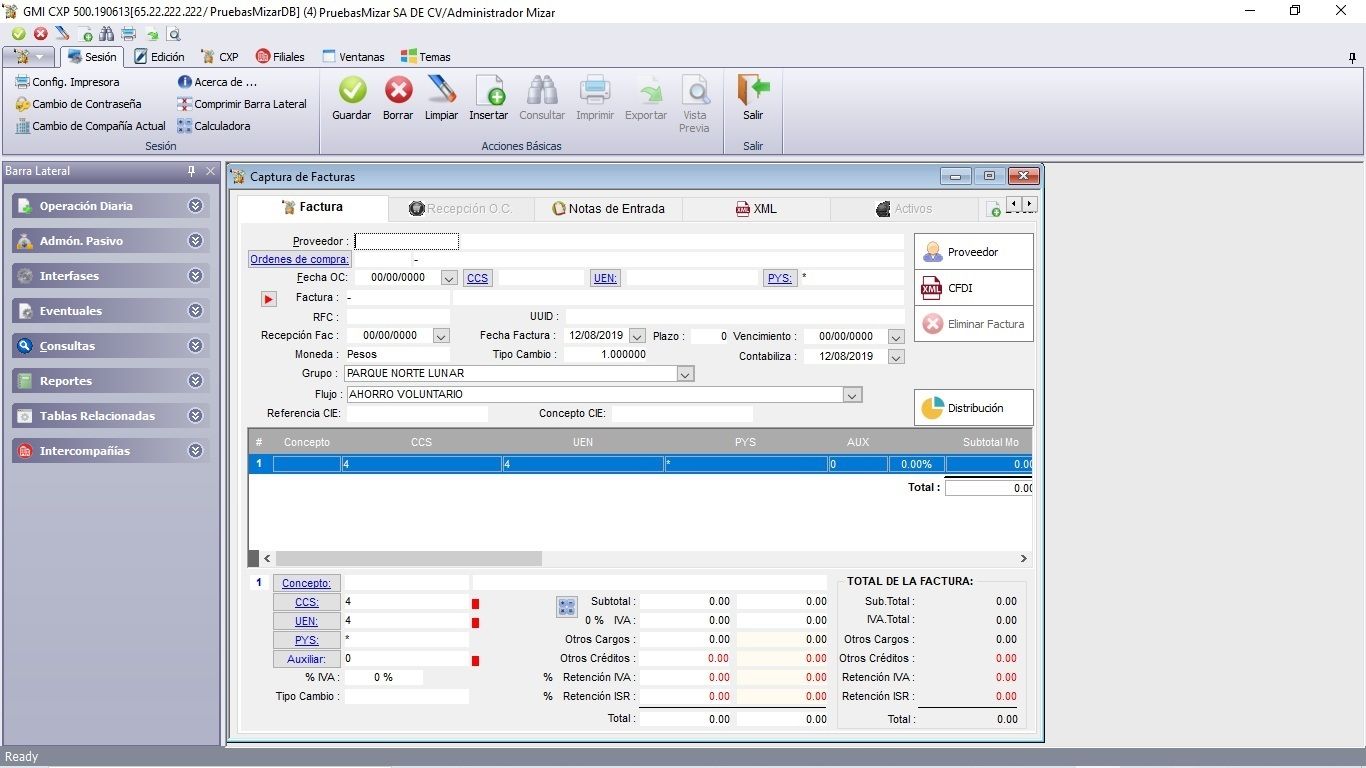1366x768 pixels.
Task: Click the red play arrow beside Factura
Action: 268,299
